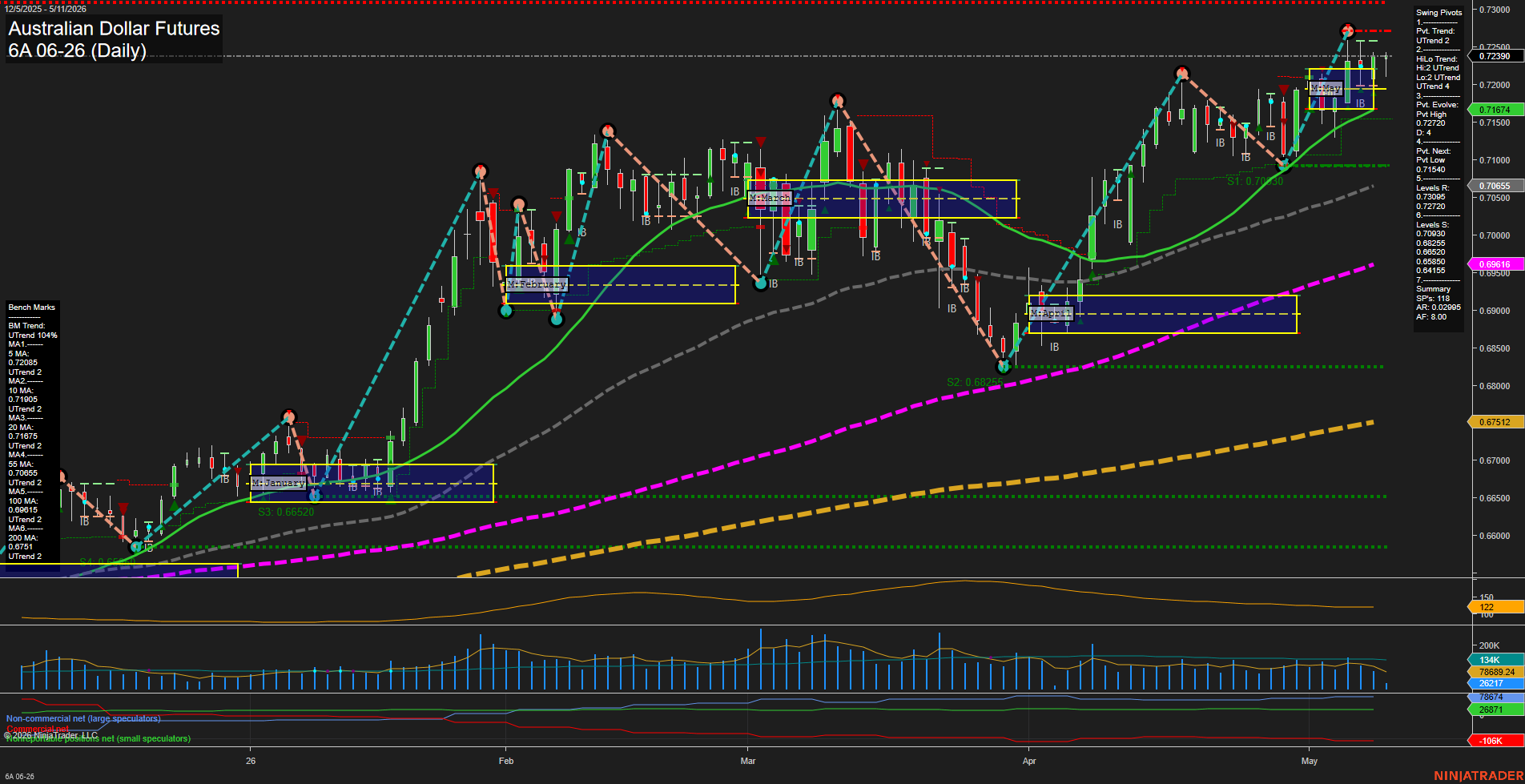Click the M:January session label
The width and height of the screenshot is (1525, 784).
[279, 483]
